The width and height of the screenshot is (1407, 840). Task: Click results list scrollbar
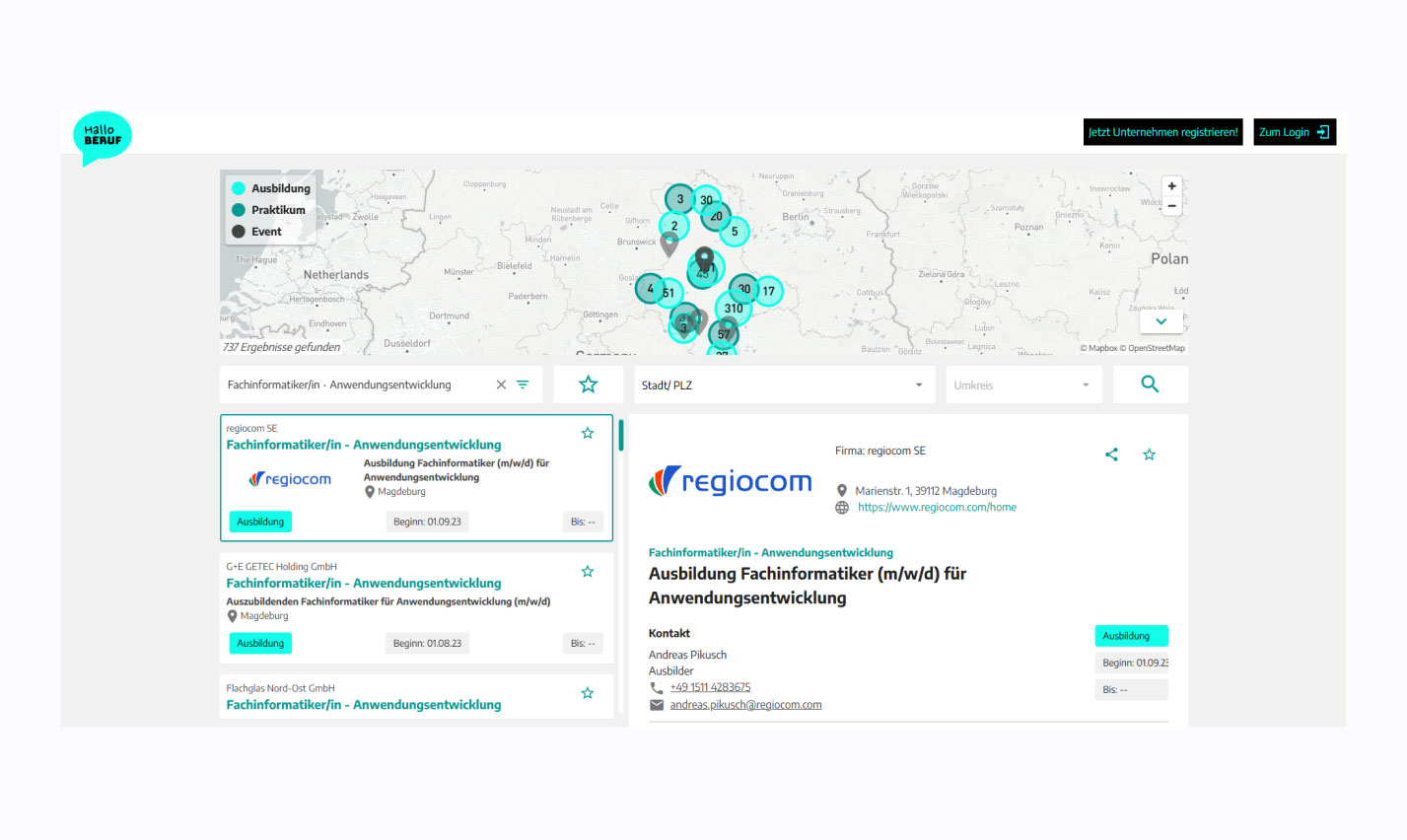click(x=621, y=435)
